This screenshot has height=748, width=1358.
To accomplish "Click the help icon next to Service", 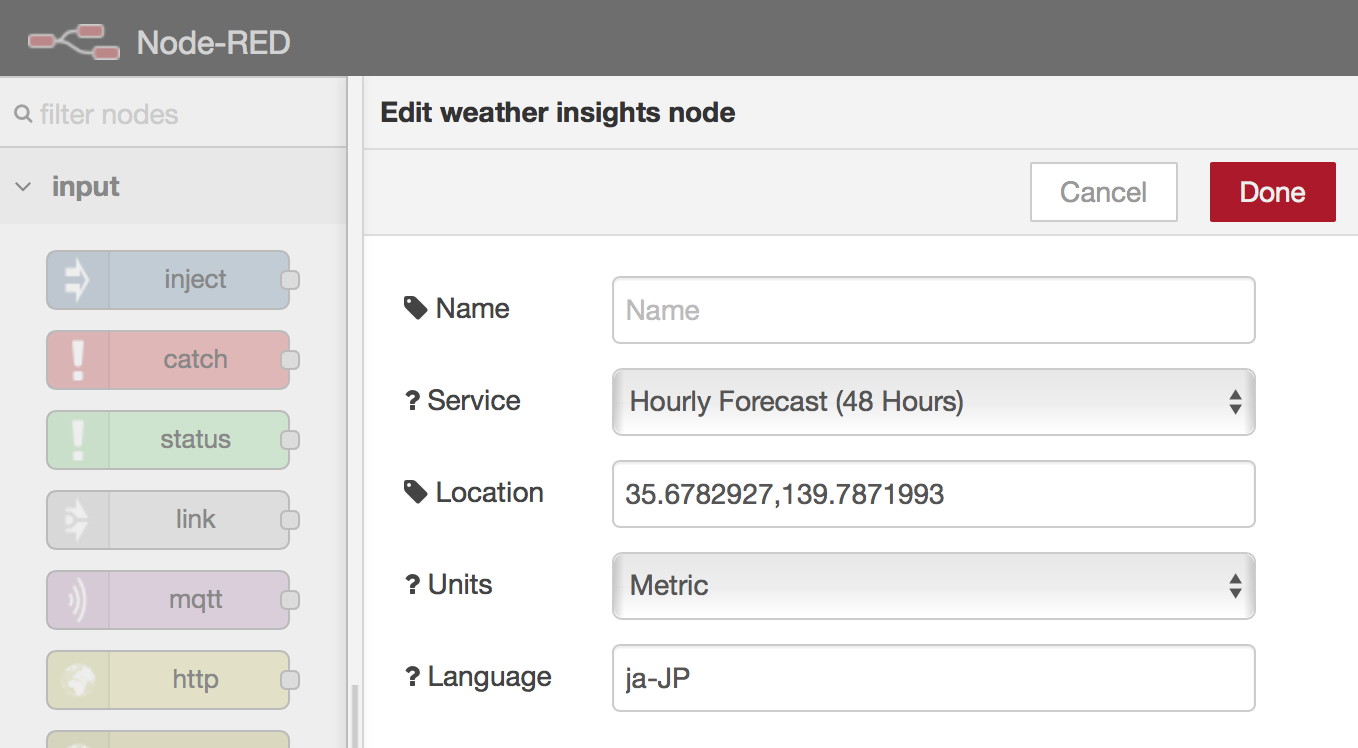I will click(x=412, y=399).
